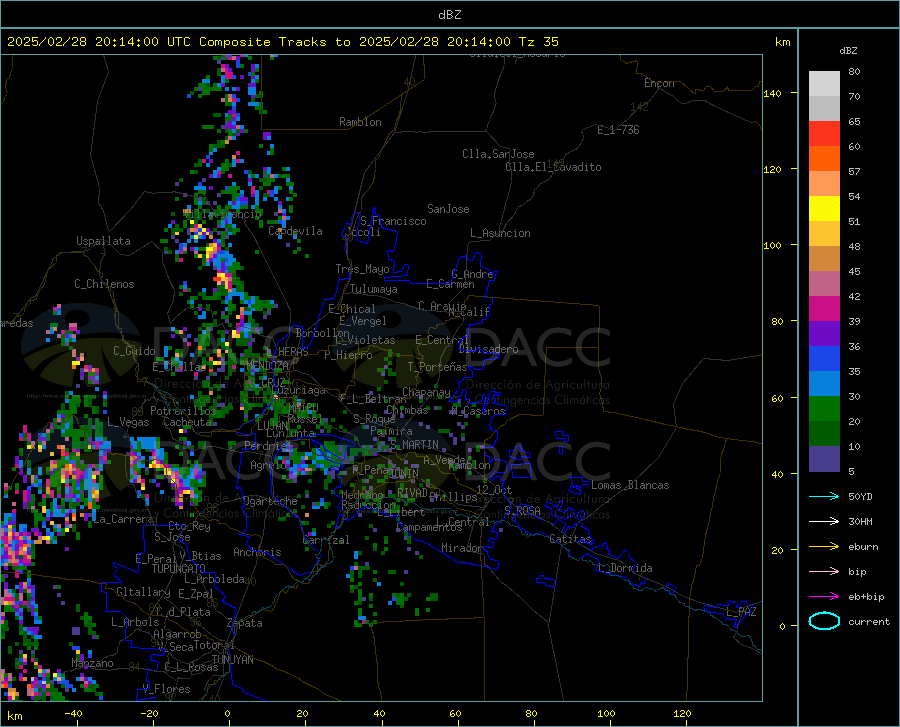Click the Borbollon place label
Image resolution: width=900 pixels, height=727 pixels.
click(x=323, y=333)
